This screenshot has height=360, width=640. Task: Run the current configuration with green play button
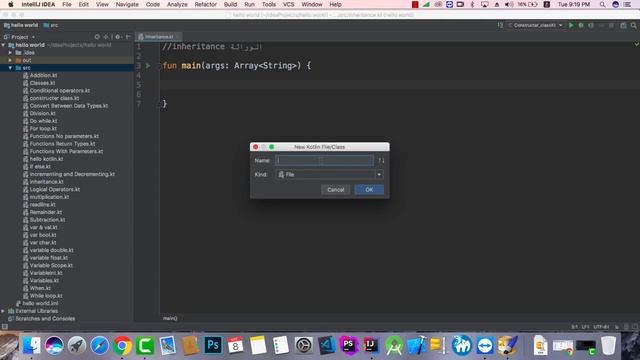571,25
